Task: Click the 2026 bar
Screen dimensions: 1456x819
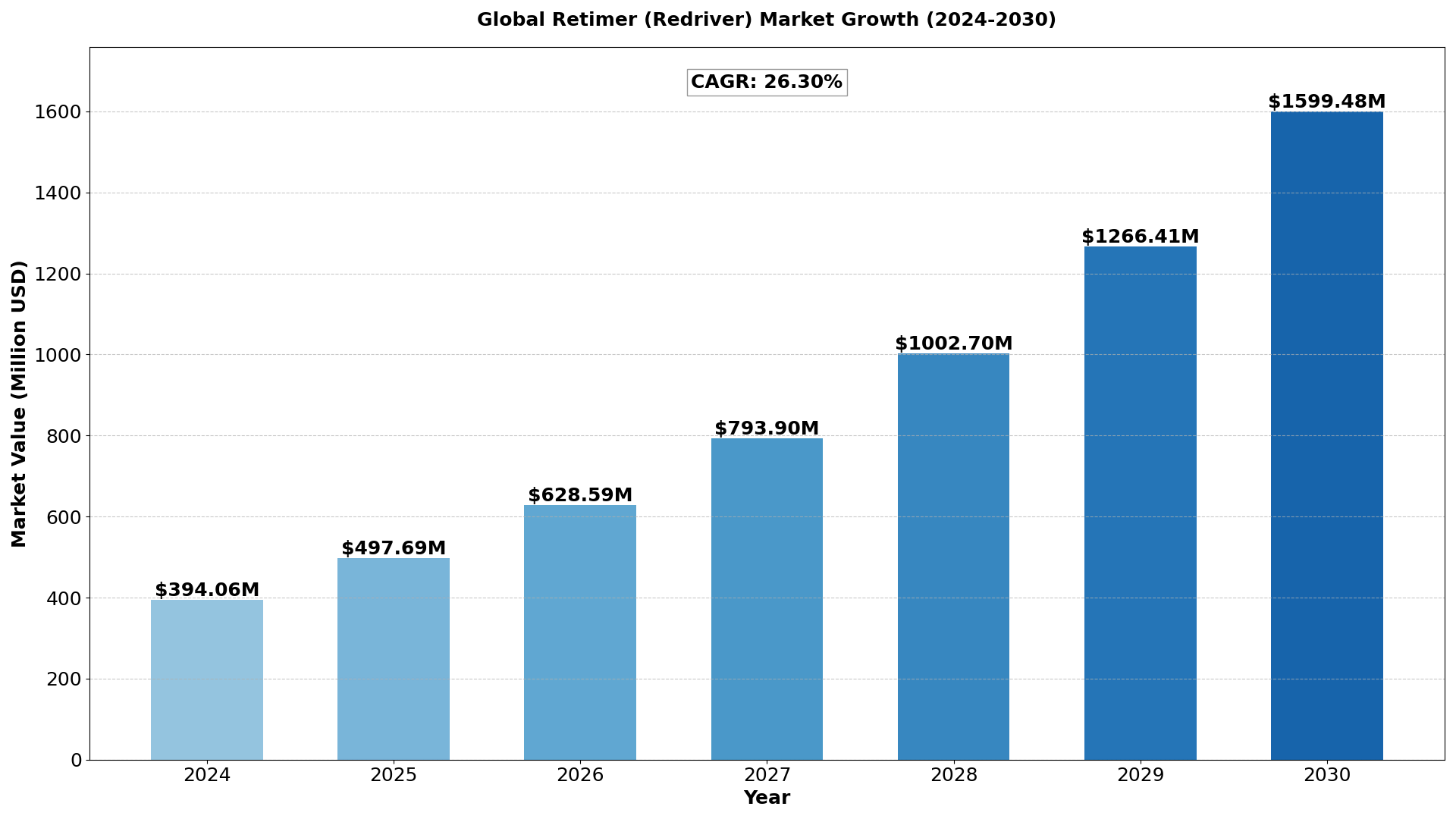Action: [x=580, y=632]
